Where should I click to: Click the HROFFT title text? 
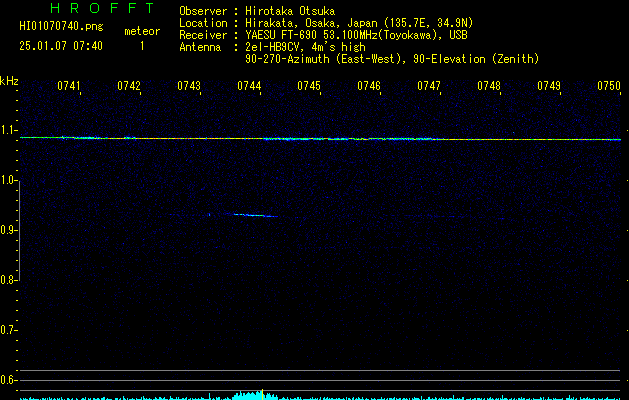click(102, 8)
